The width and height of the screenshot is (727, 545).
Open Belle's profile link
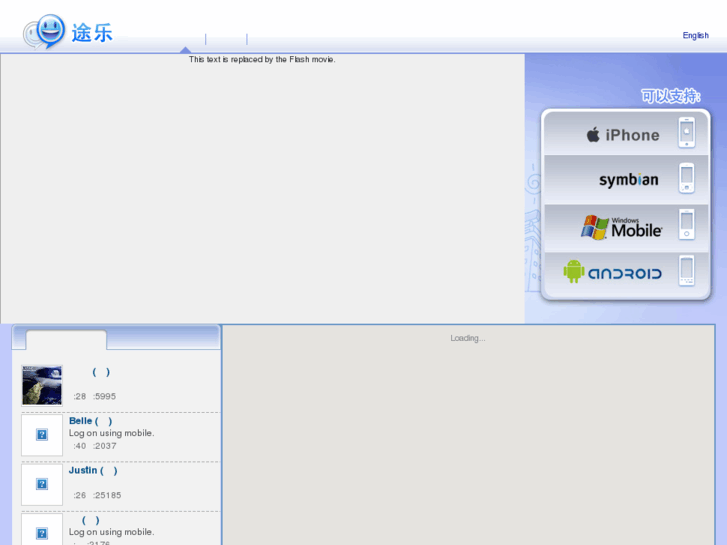[x=90, y=421]
